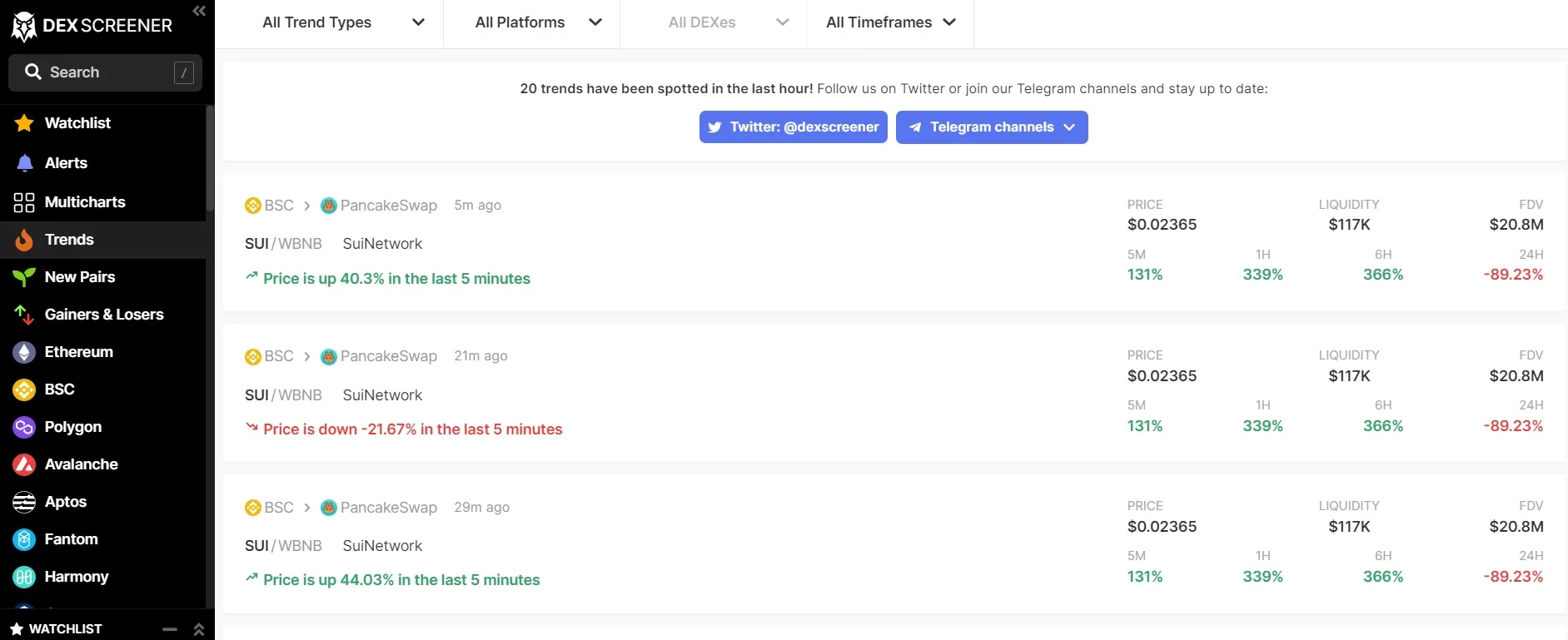The height and width of the screenshot is (640, 1568).
Task: Click the PancakeSwap label in the 5m ago card
Action: [389, 206]
